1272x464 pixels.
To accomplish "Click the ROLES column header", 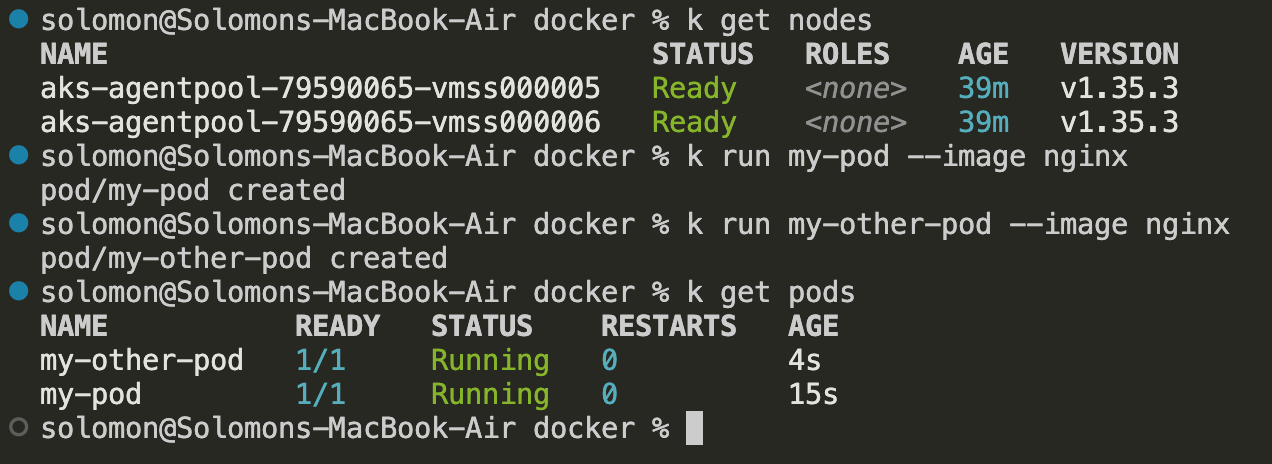I will tap(847, 54).
